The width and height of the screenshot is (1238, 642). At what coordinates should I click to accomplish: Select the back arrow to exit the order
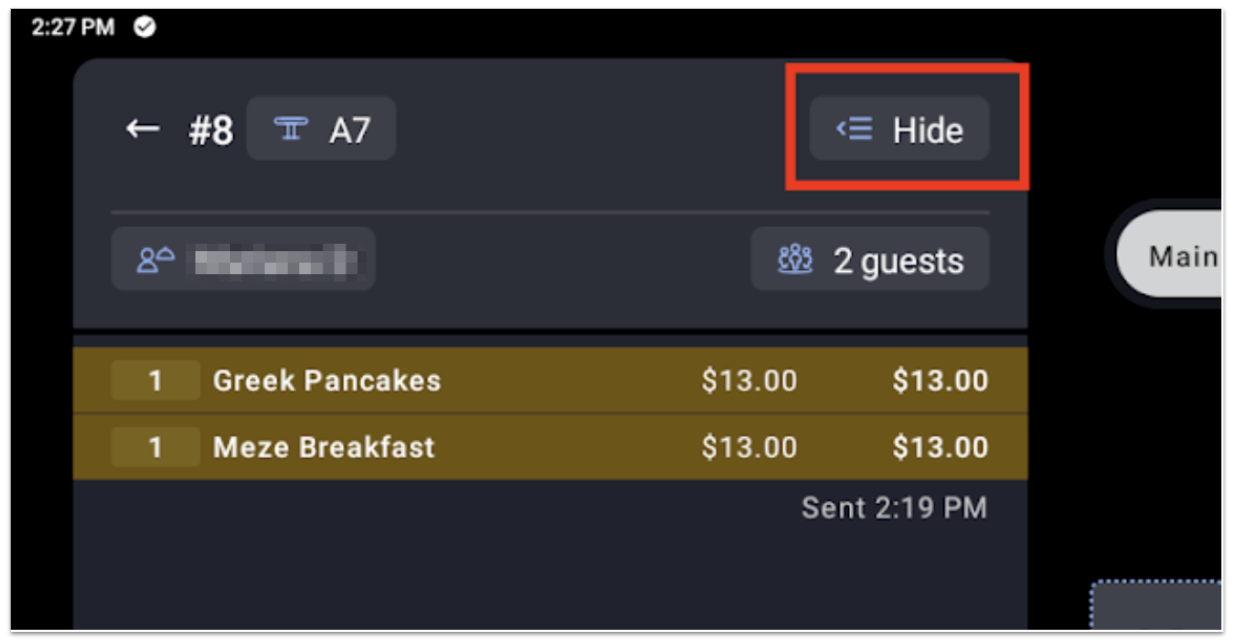140,128
